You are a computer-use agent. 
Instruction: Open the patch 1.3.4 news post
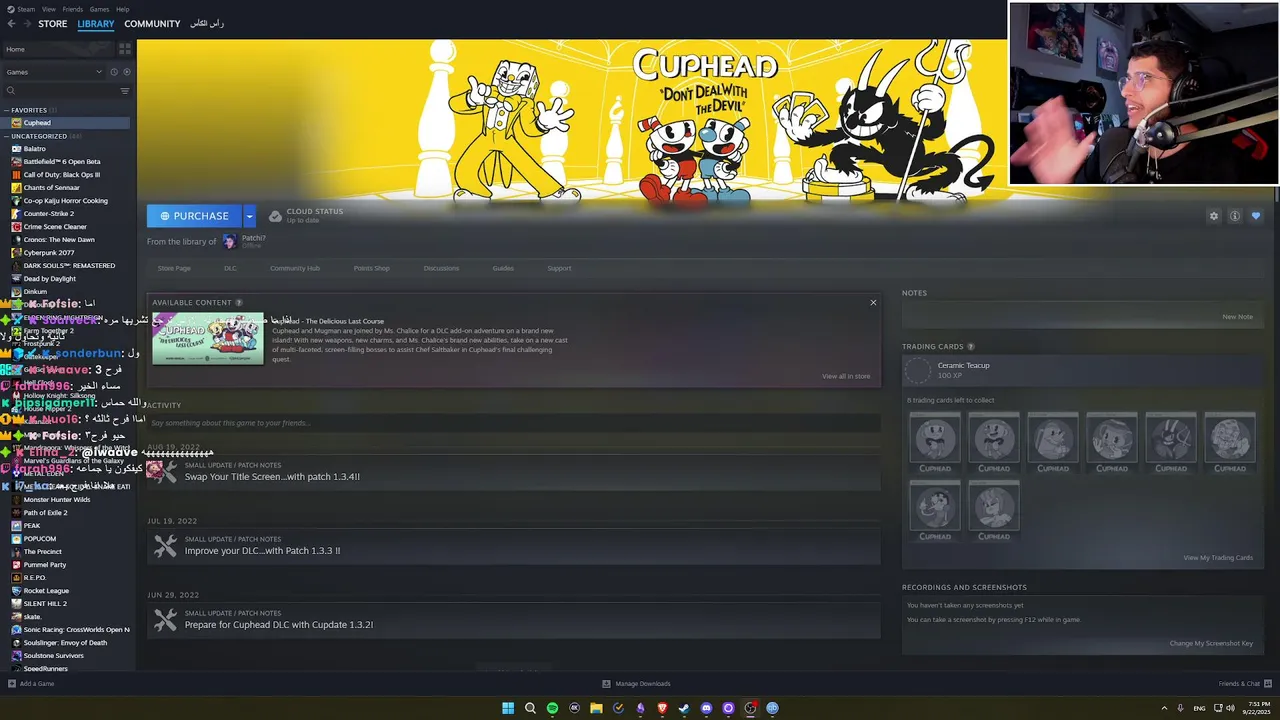tap(513, 471)
